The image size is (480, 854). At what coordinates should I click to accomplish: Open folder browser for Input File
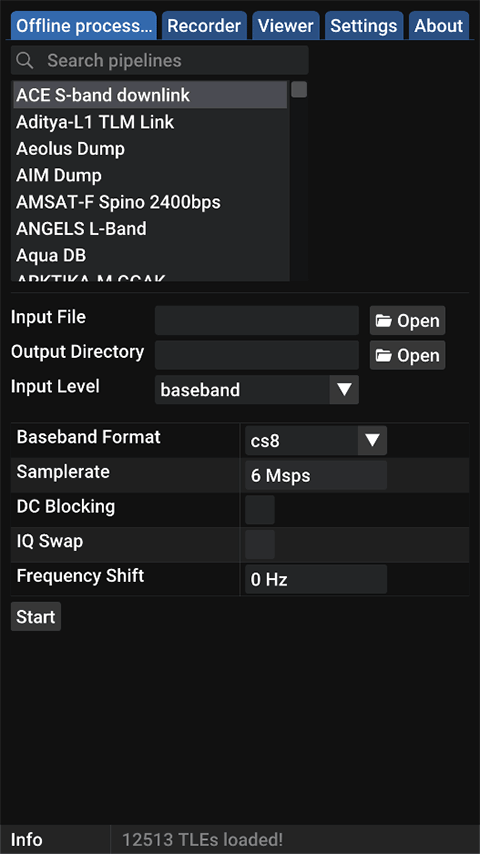click(407, 321)
